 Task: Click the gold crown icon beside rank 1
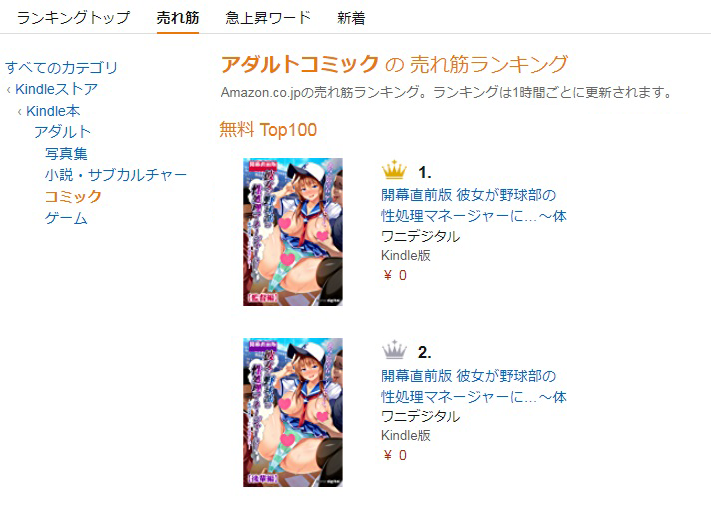pos(394,170)
